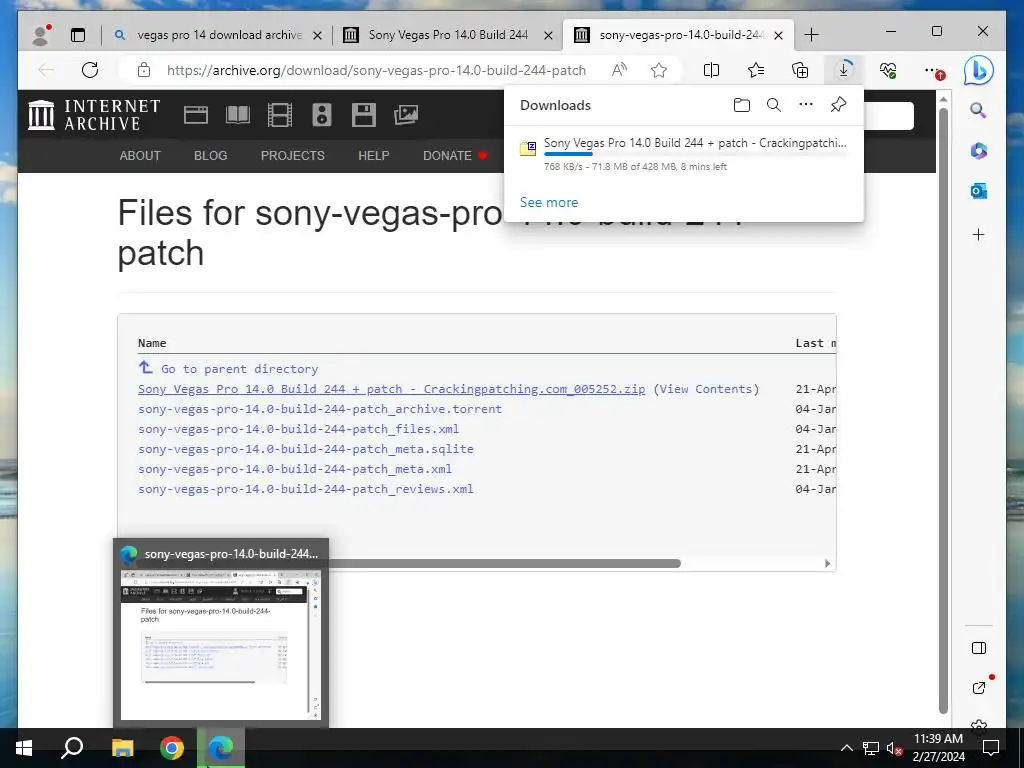Screen dimensions: 1024x768
Task: Open Windows taskbar search
Action: [72, 748]
